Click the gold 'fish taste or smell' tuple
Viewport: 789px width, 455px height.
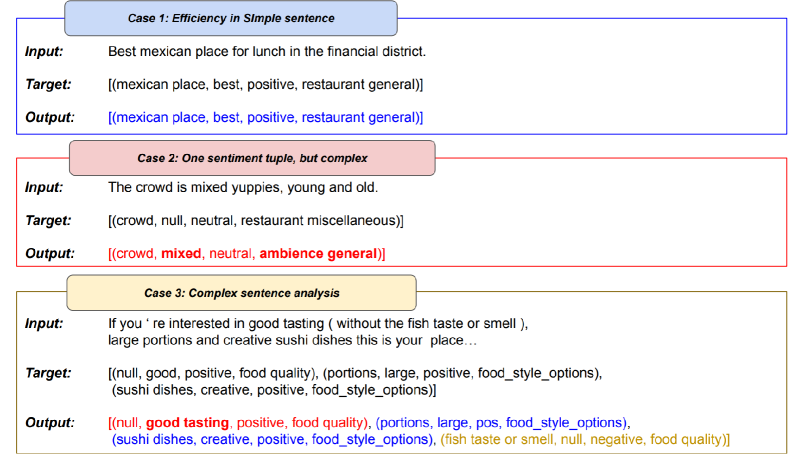585,440
